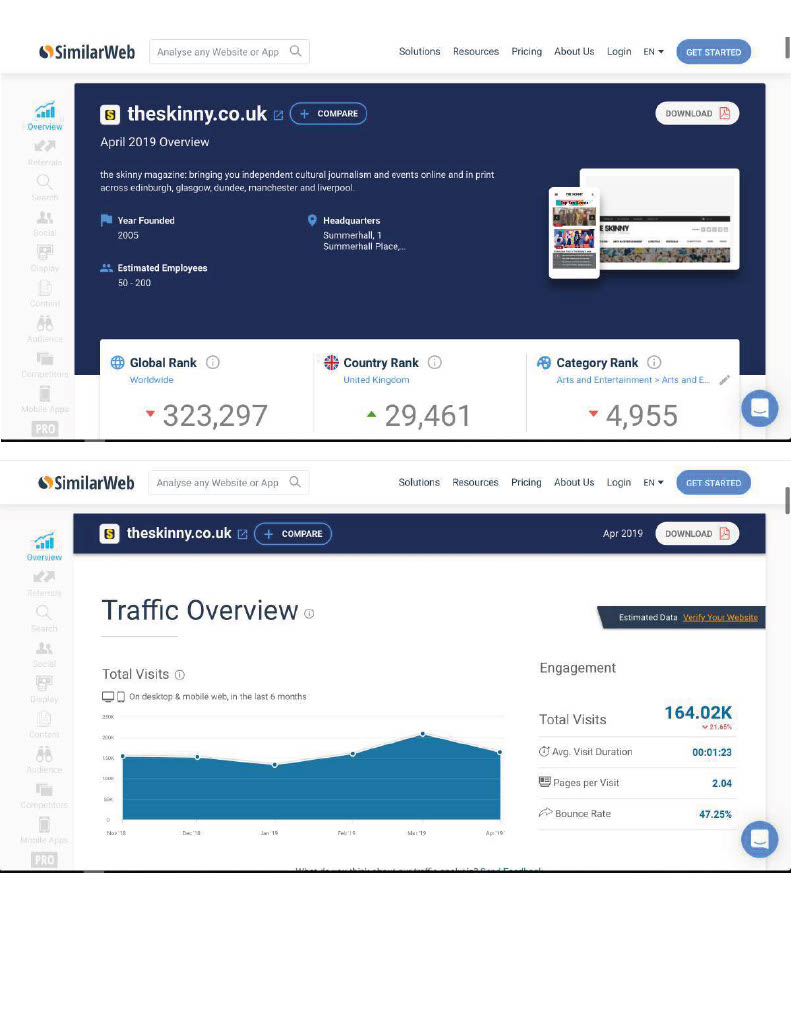791x1024 pixels.
Task: Click the Apr'19 data point on chart
Action: click(500, 752)
